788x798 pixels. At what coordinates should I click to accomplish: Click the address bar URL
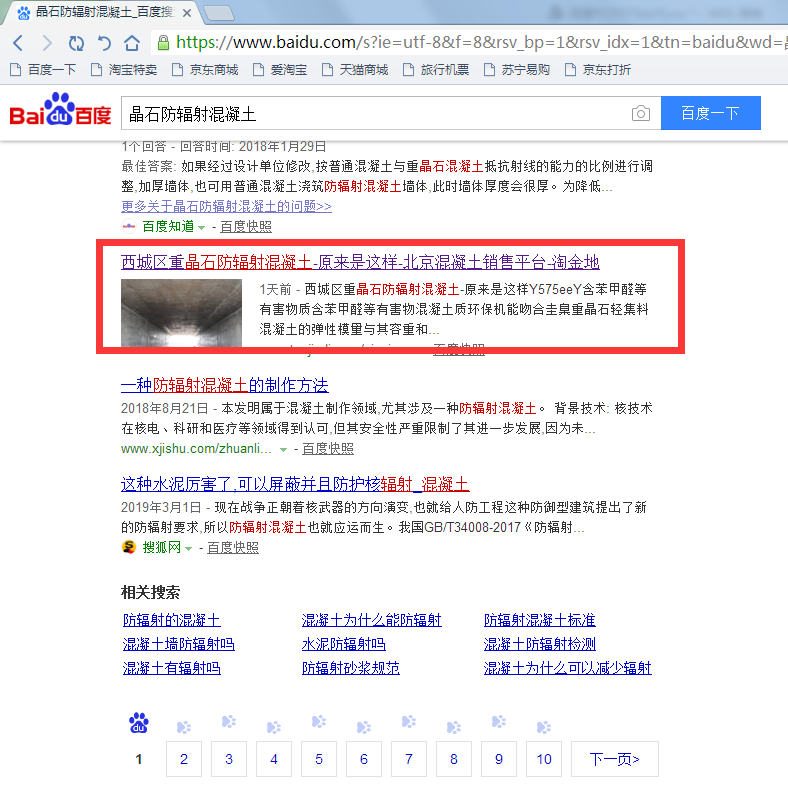coord(481,43)
